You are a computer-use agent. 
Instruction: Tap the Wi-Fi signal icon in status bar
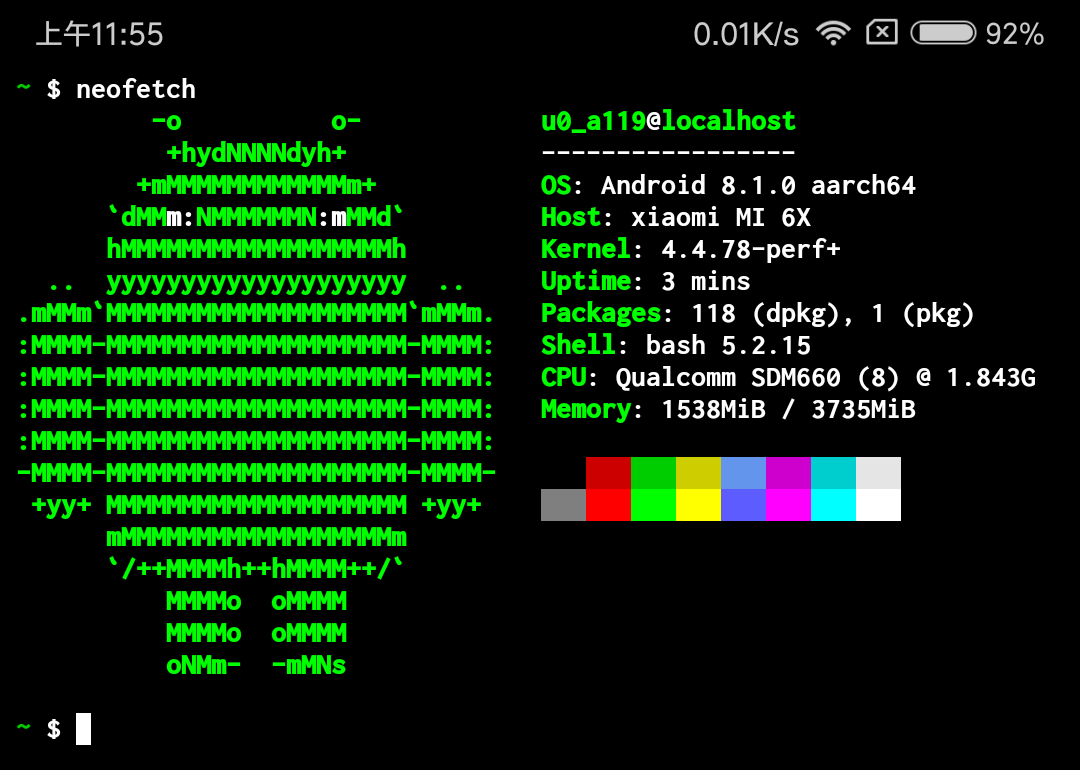(x=832, y=34)
